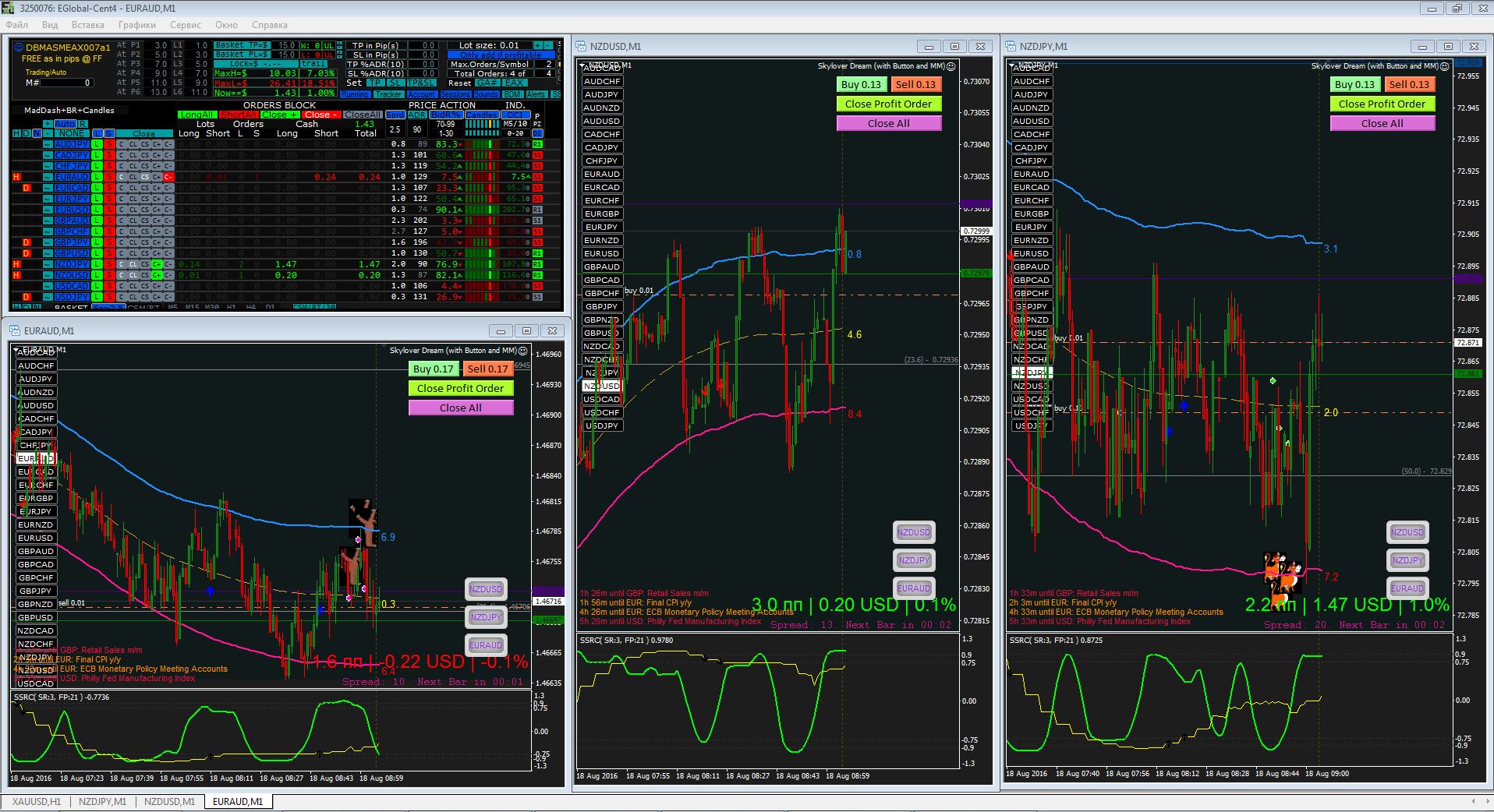Click Buy 0.17 in EURAUD chart
Screen dimensions: 1494x812
433,369
